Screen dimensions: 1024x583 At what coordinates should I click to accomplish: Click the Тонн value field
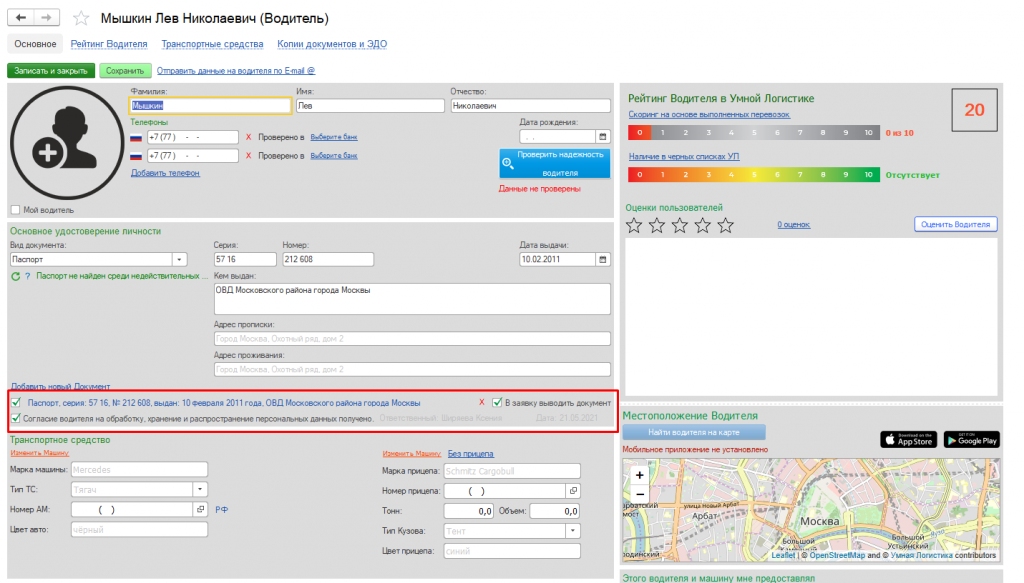(469, 511)
